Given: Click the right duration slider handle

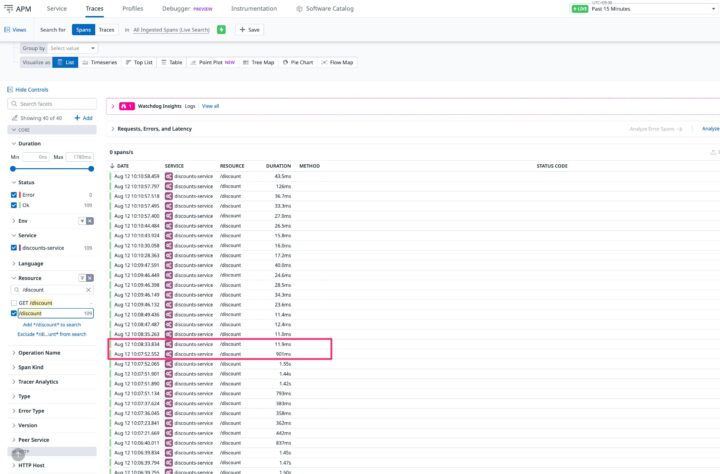Looking at the screenshot, I should 91,169.
